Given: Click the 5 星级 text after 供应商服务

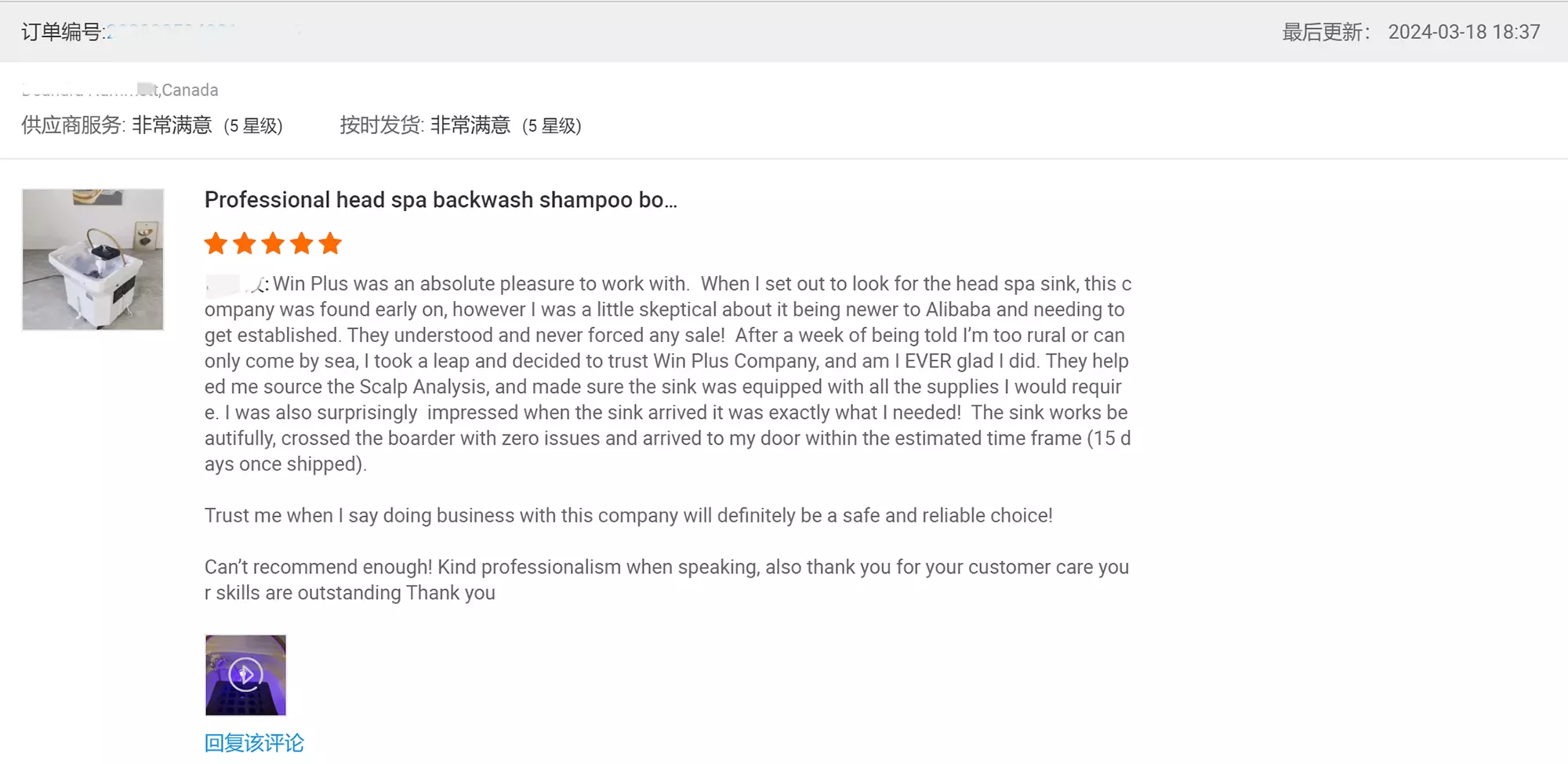Looking at the screenshot, I should tap(253, 126).
